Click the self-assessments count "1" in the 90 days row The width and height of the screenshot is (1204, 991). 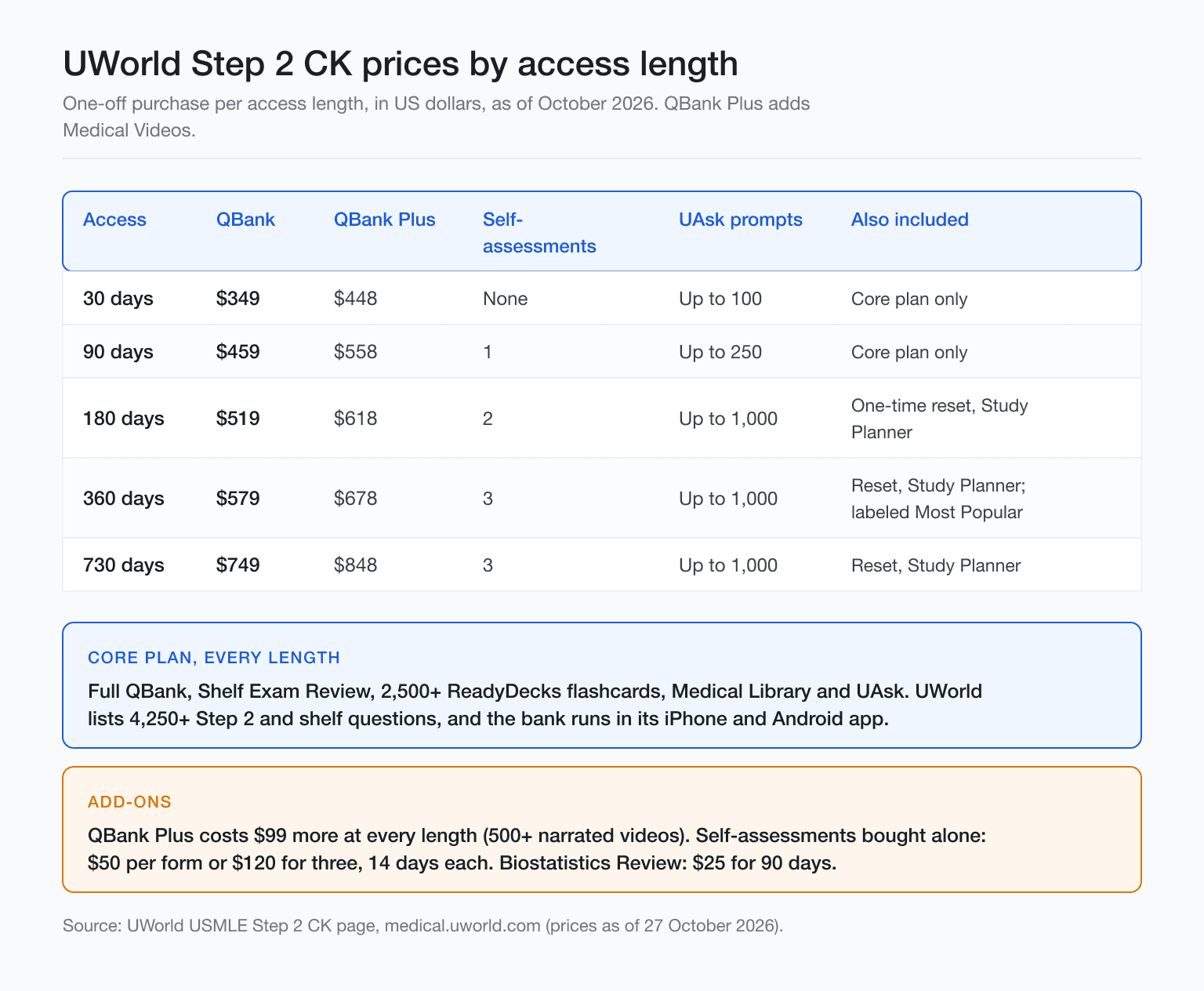click(488, 352)
